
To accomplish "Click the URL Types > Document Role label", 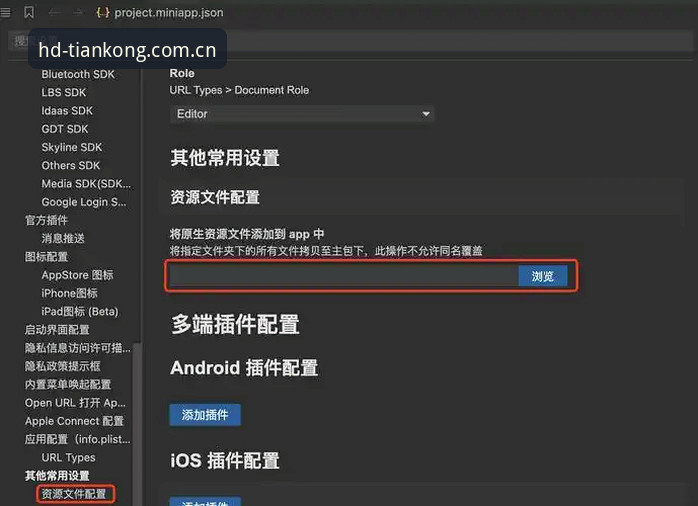I will [x=239, y=90].
